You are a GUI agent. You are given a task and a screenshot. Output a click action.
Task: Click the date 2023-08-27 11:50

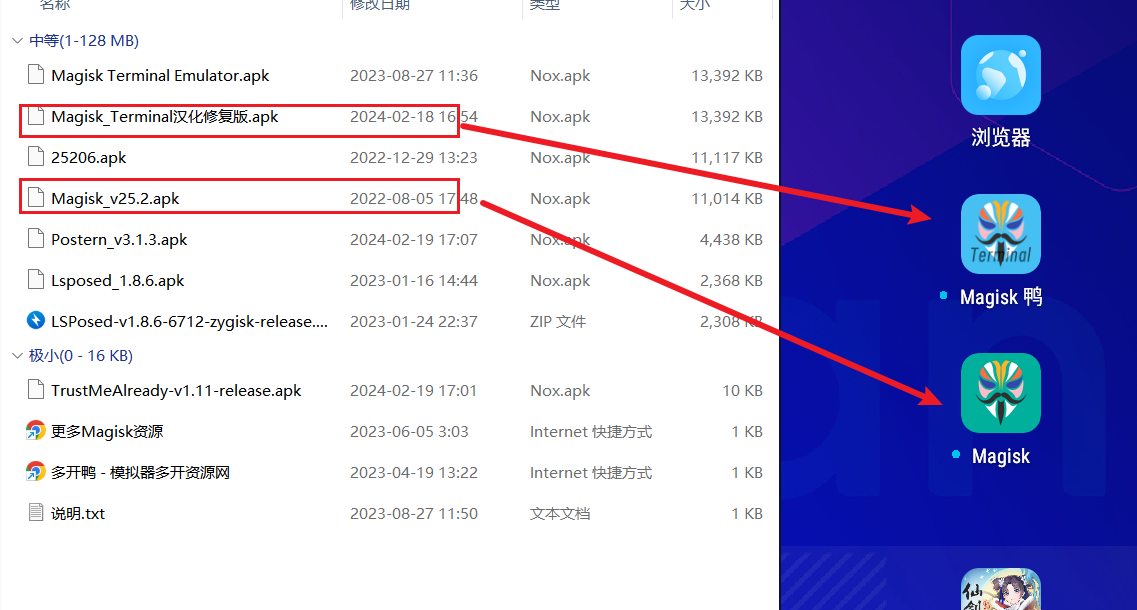click(x=413, y=514)
